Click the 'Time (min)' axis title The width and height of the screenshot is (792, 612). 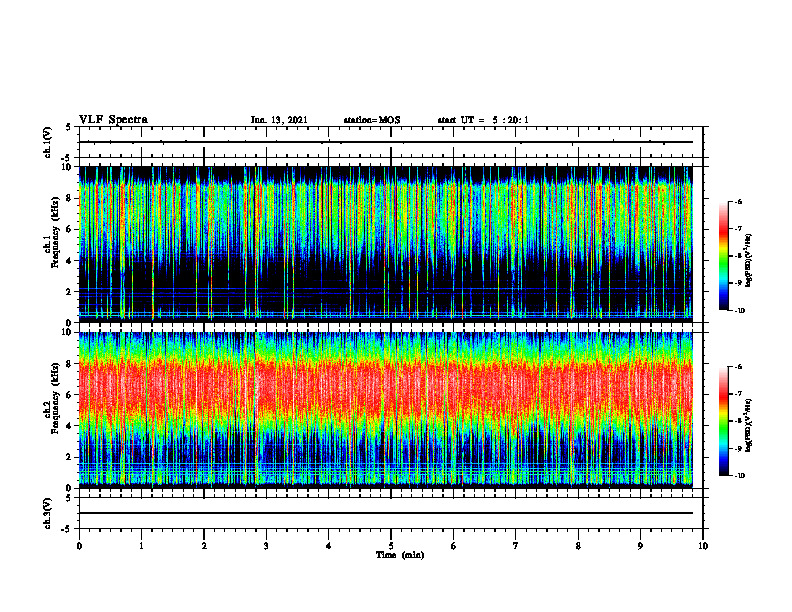[400, 555]
